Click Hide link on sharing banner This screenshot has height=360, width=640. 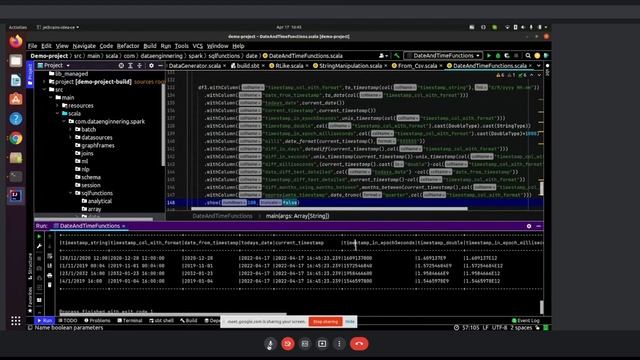click(350, 322)
